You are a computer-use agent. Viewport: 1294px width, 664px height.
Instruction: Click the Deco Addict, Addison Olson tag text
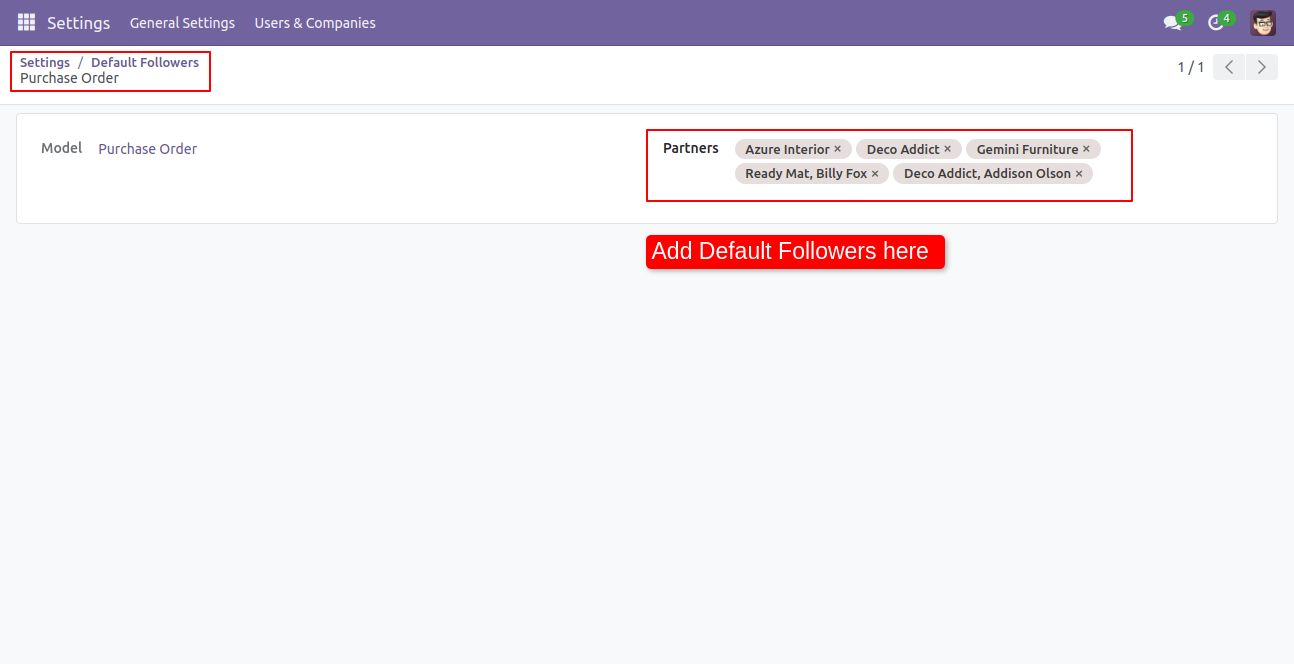987,174
